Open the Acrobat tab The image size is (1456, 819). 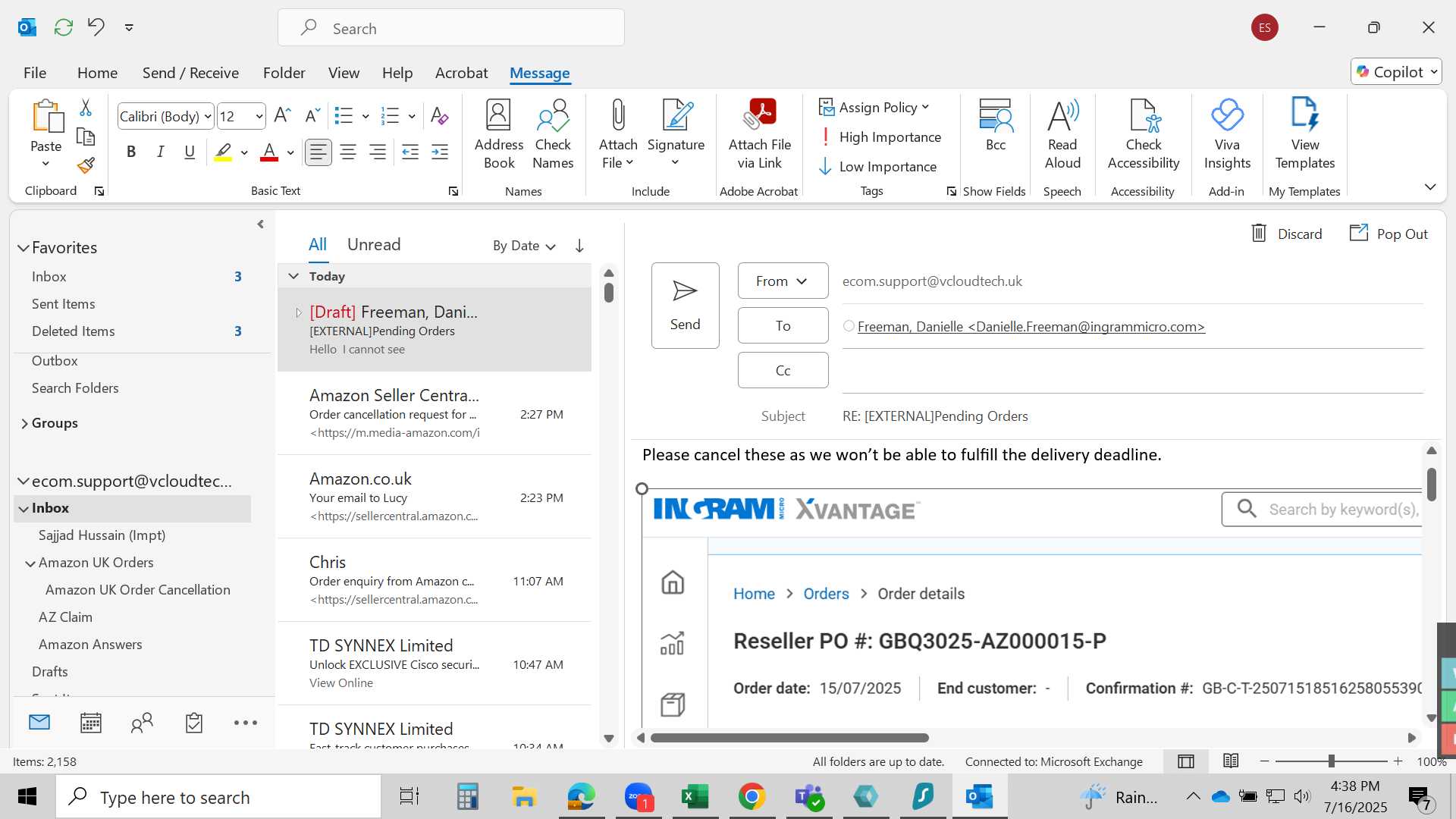pyautogui.click(x=461, y=73)
